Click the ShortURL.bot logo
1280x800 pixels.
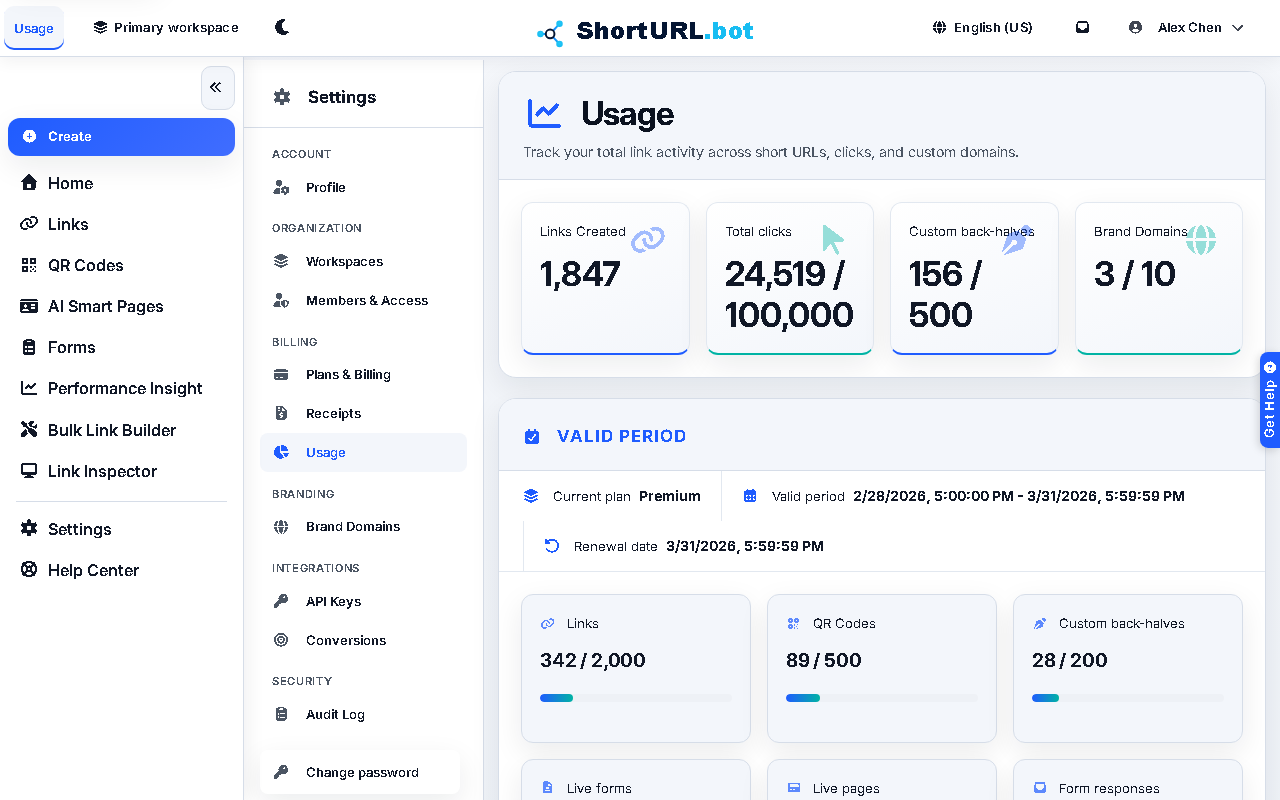pyautogui.click(x=645, y=31)
